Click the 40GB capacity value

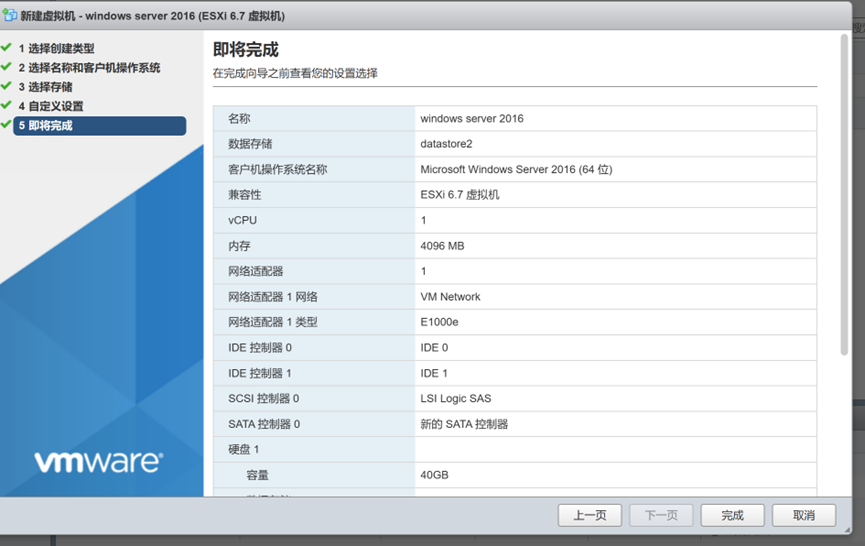[434, 475]
